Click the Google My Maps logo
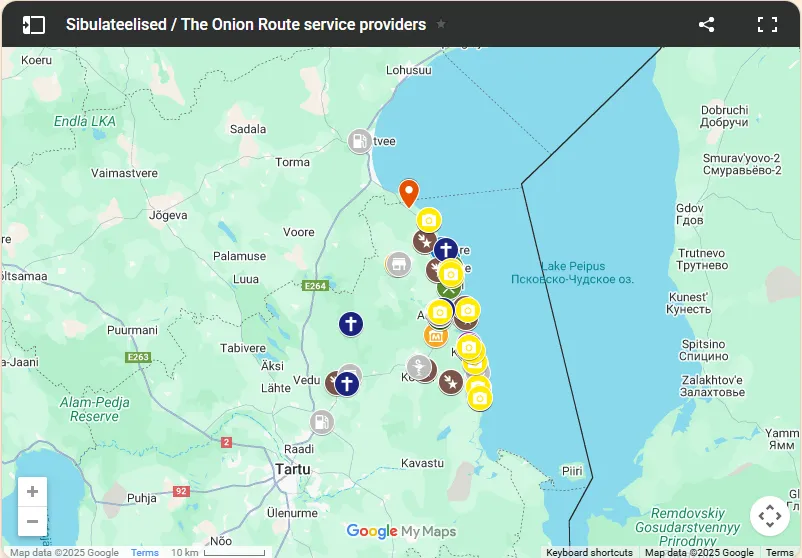This screenshot has height=558, width=802. click(x=400, y=531)
